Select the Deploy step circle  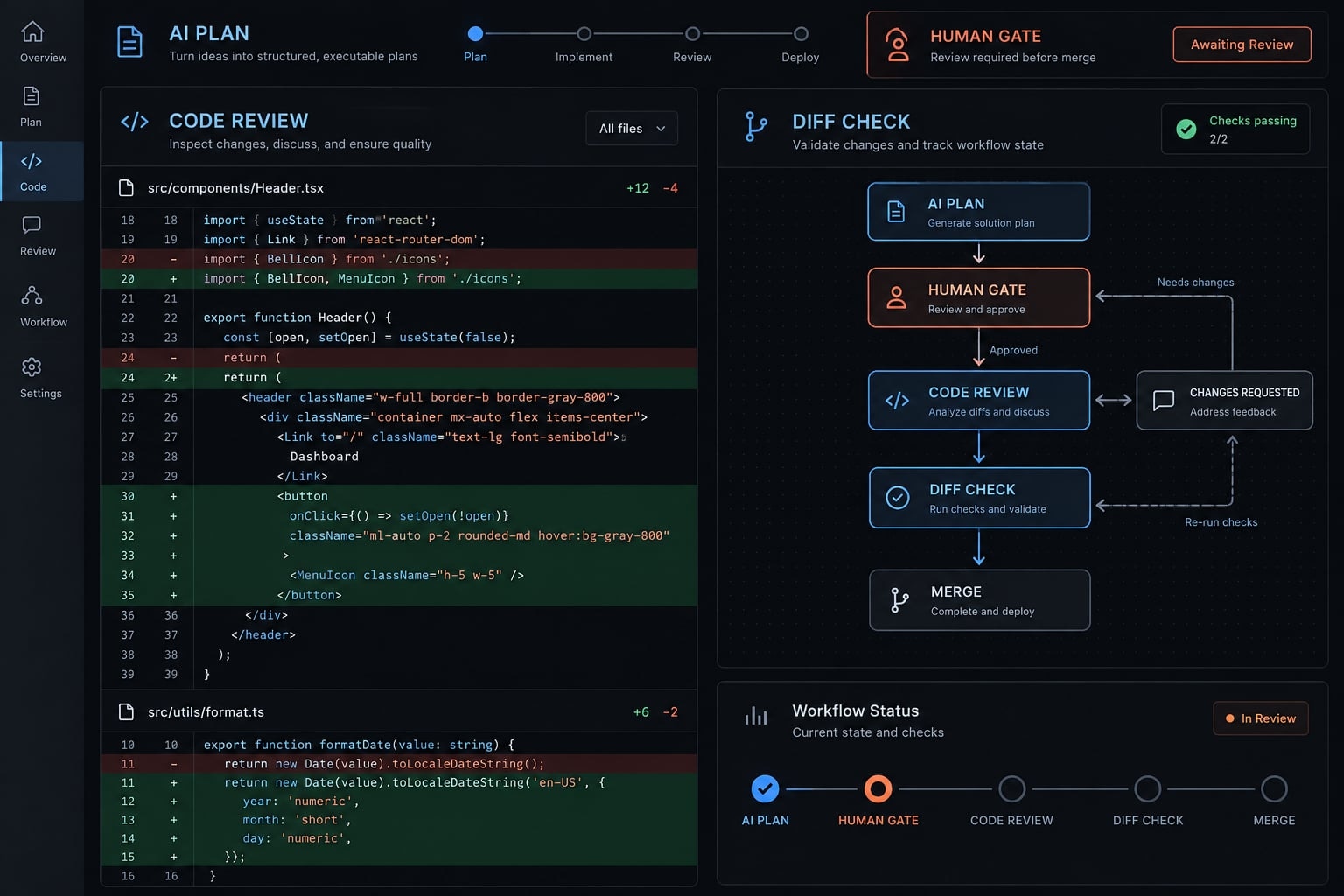click(801, 34)
